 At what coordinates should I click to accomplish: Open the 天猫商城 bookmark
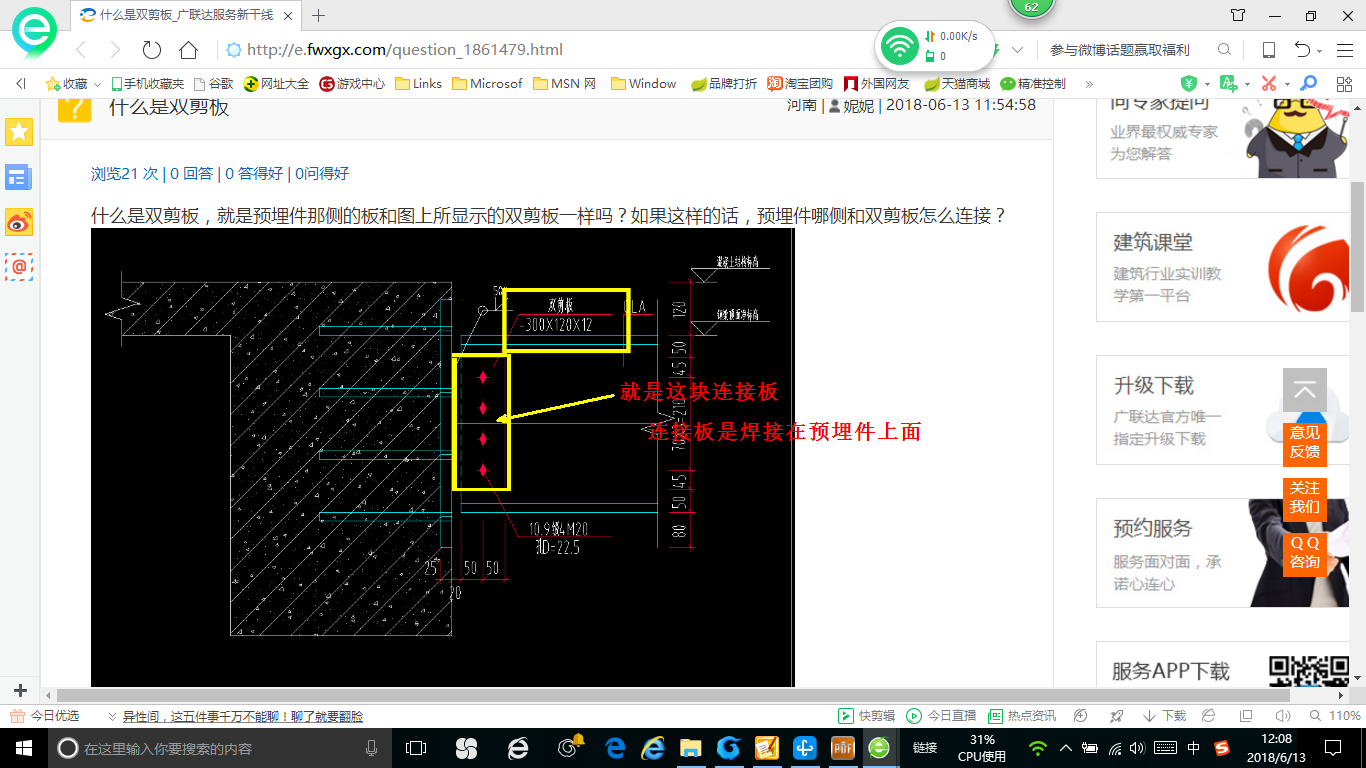click(x=957, y=84)
